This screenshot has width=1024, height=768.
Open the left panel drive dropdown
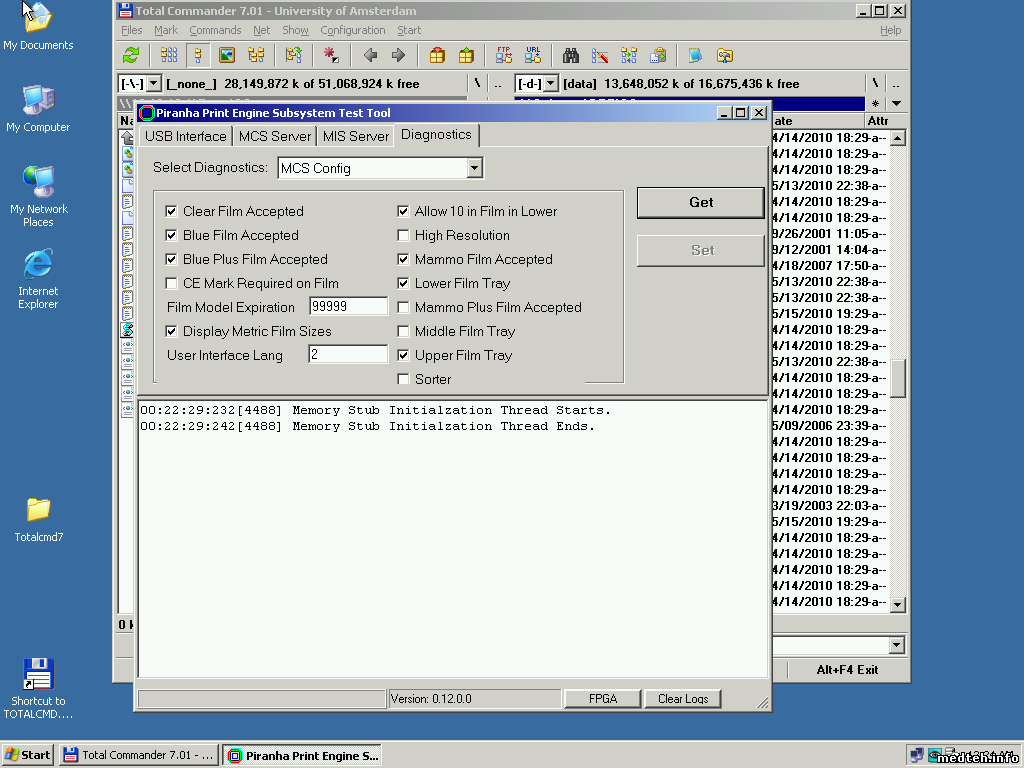153,84
